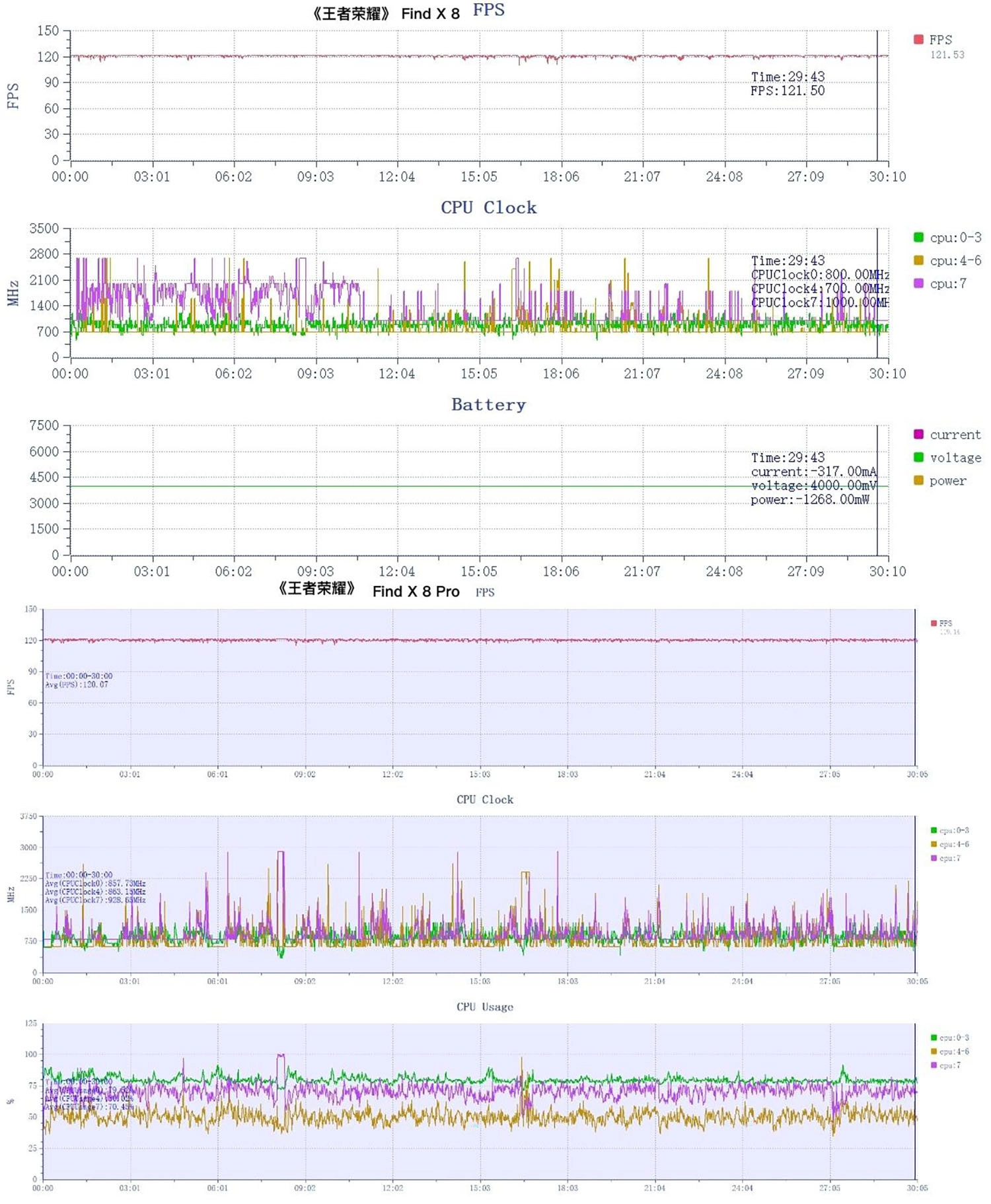The image size is (991, 1204).
Task: Click the 'CPUClock0:800.00MHz' readout
Action: (x=820, y=275)
